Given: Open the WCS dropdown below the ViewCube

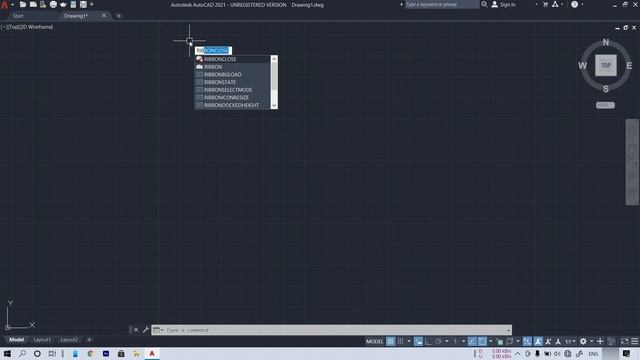Looking at the screenshot, I should pos(605,105).
